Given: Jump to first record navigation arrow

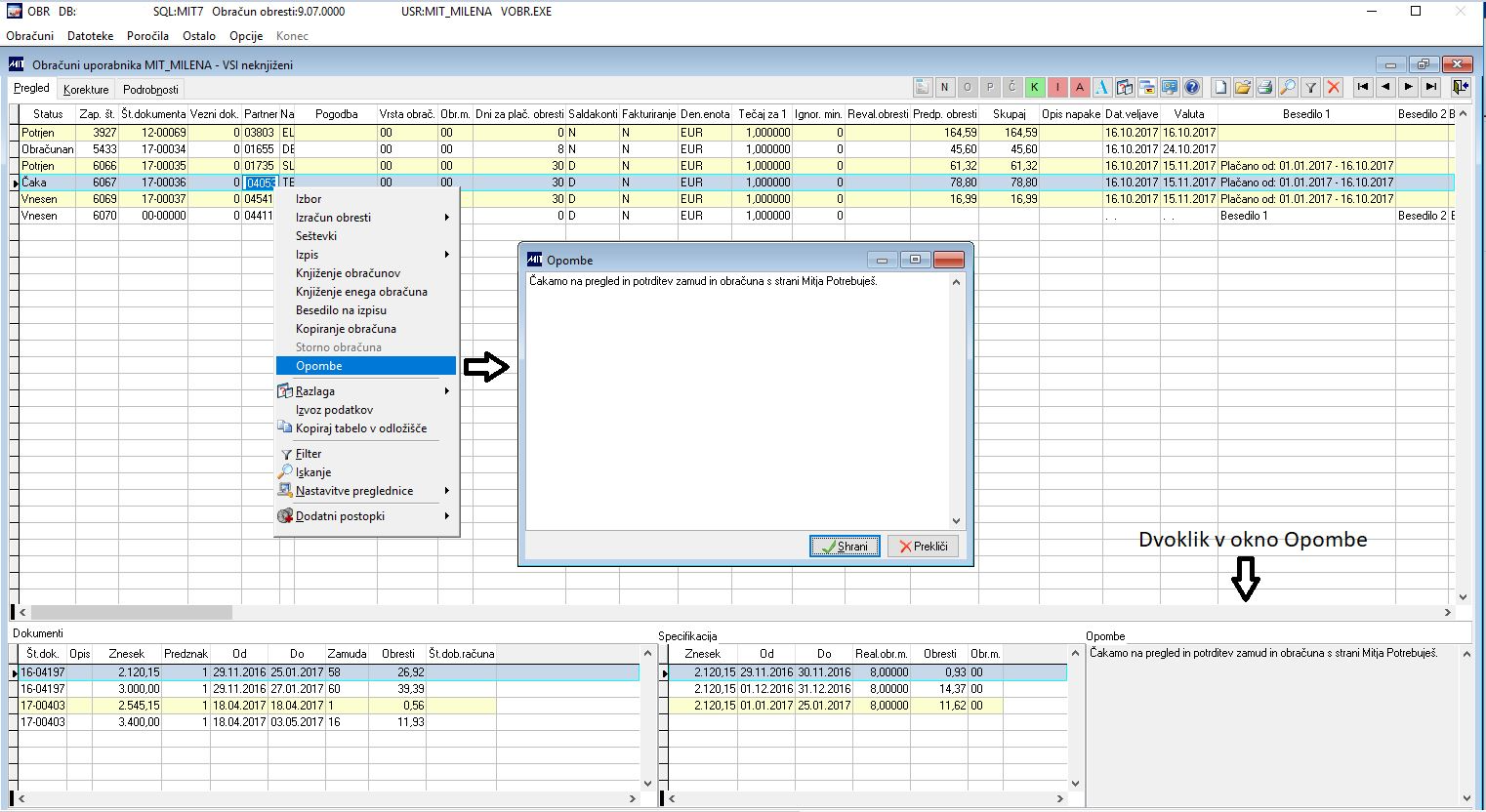Looking at the screenshot, I should (x=1363, y=87).
